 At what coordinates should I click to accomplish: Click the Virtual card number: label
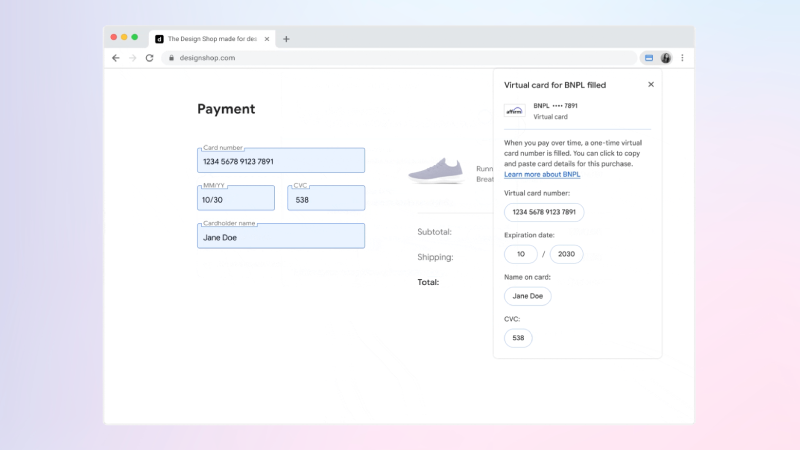tap(537, 193)
